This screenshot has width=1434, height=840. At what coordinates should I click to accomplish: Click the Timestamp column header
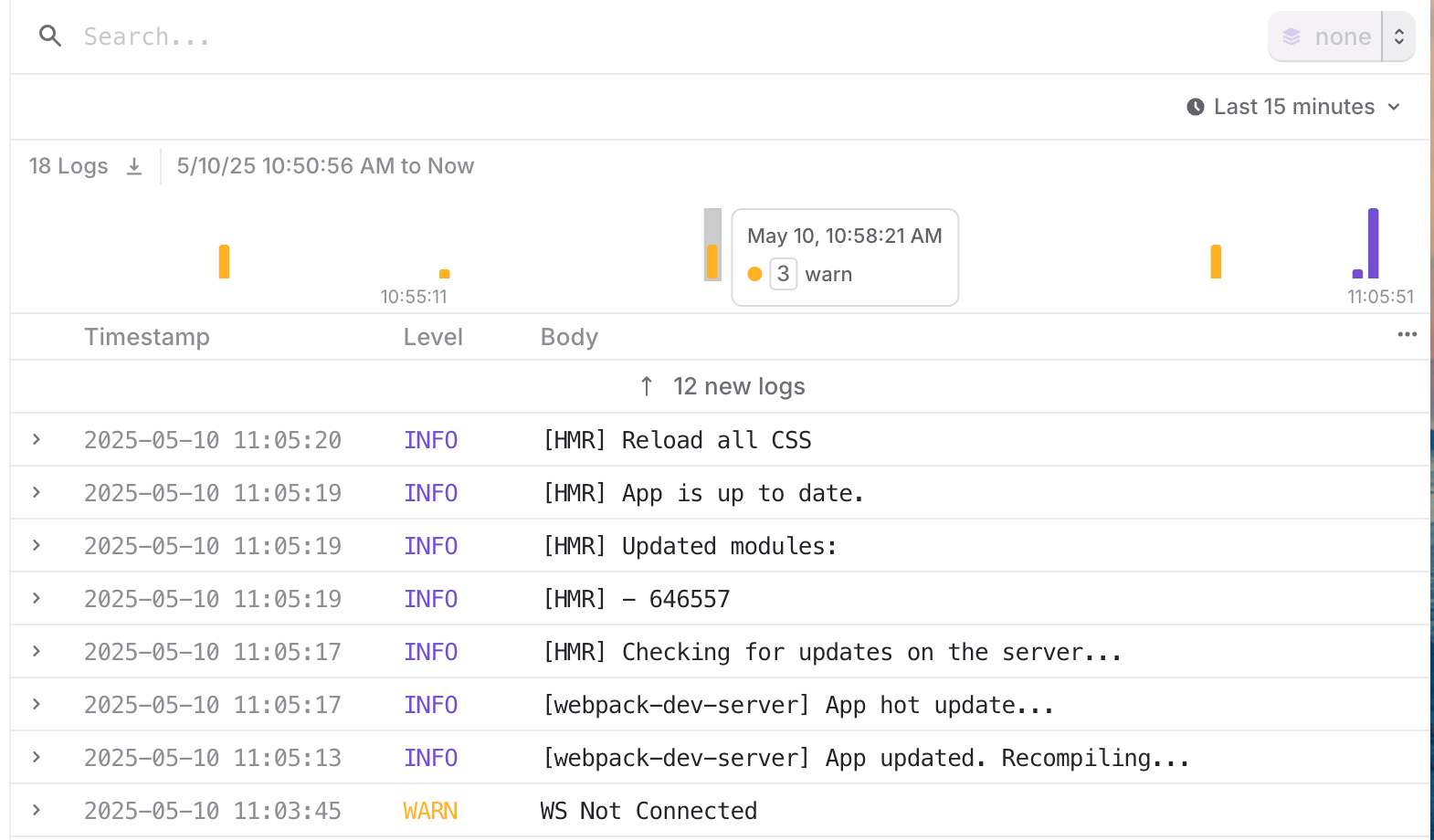tap(147, 338)
